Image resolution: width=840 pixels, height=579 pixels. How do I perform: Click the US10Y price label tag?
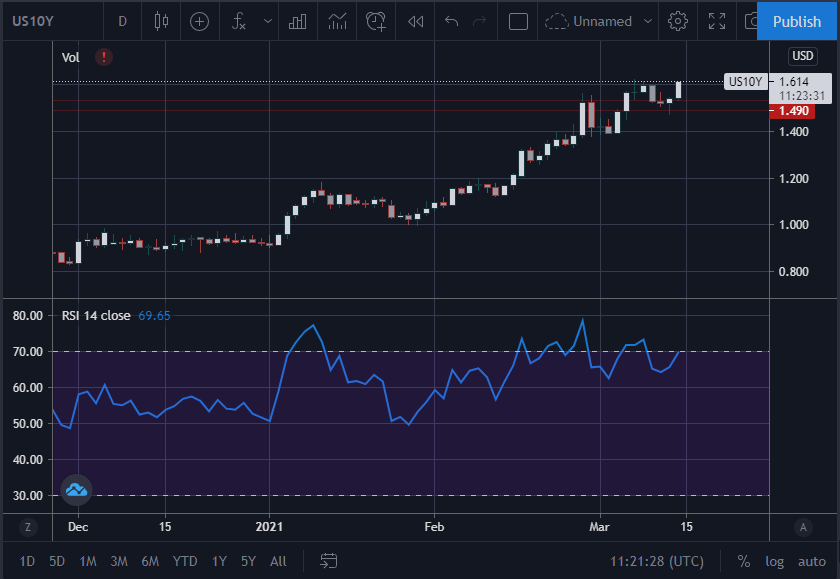pos(745,81)
